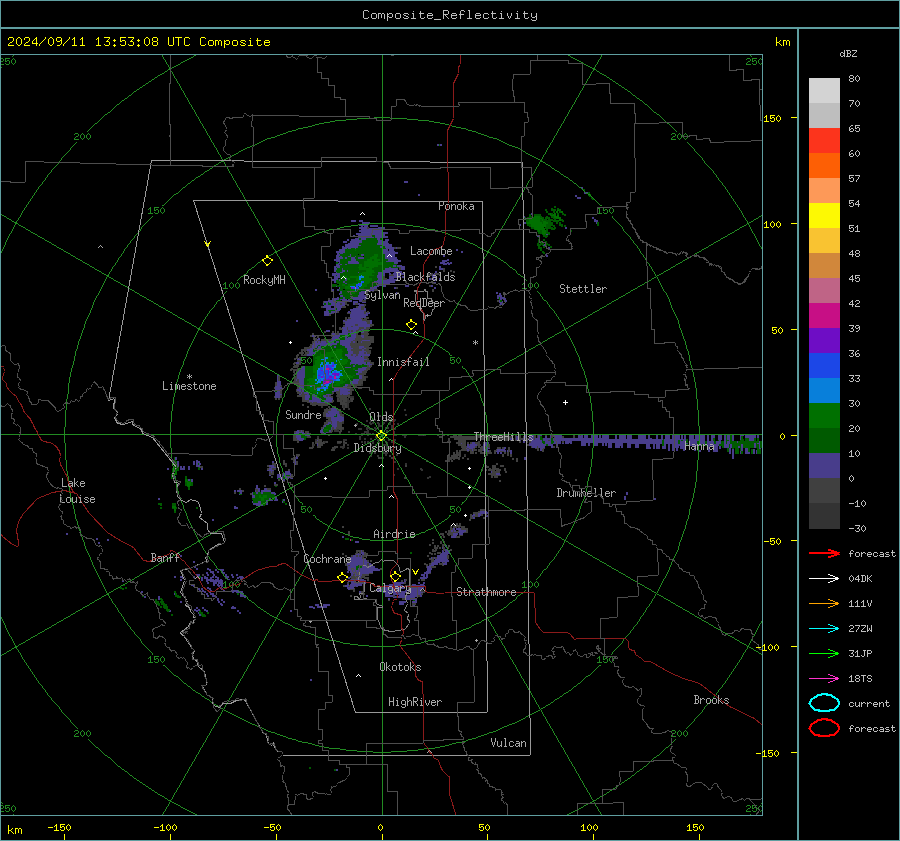Click the Sundre label
This screenshot has height=841, width=900.
coord(303,414)
